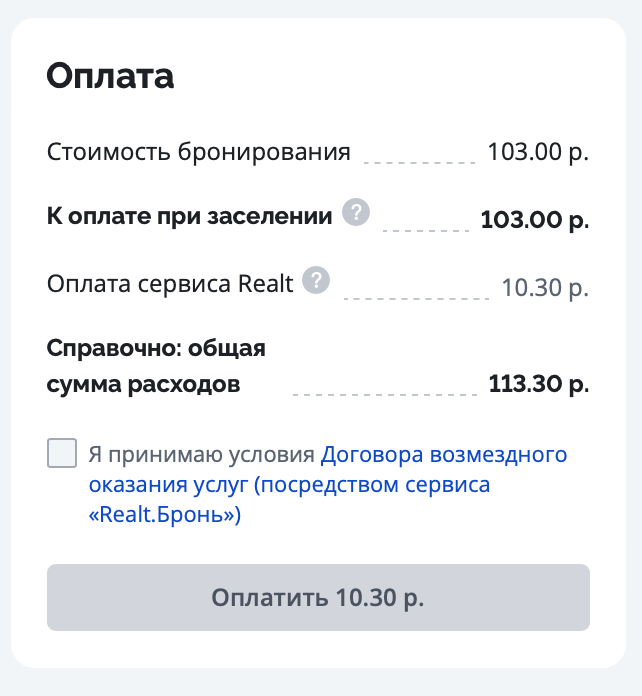Viewport: 642px width, 696px height.
Task: Select the 113.30 р. total expenses value
Action: pos(538,384)
